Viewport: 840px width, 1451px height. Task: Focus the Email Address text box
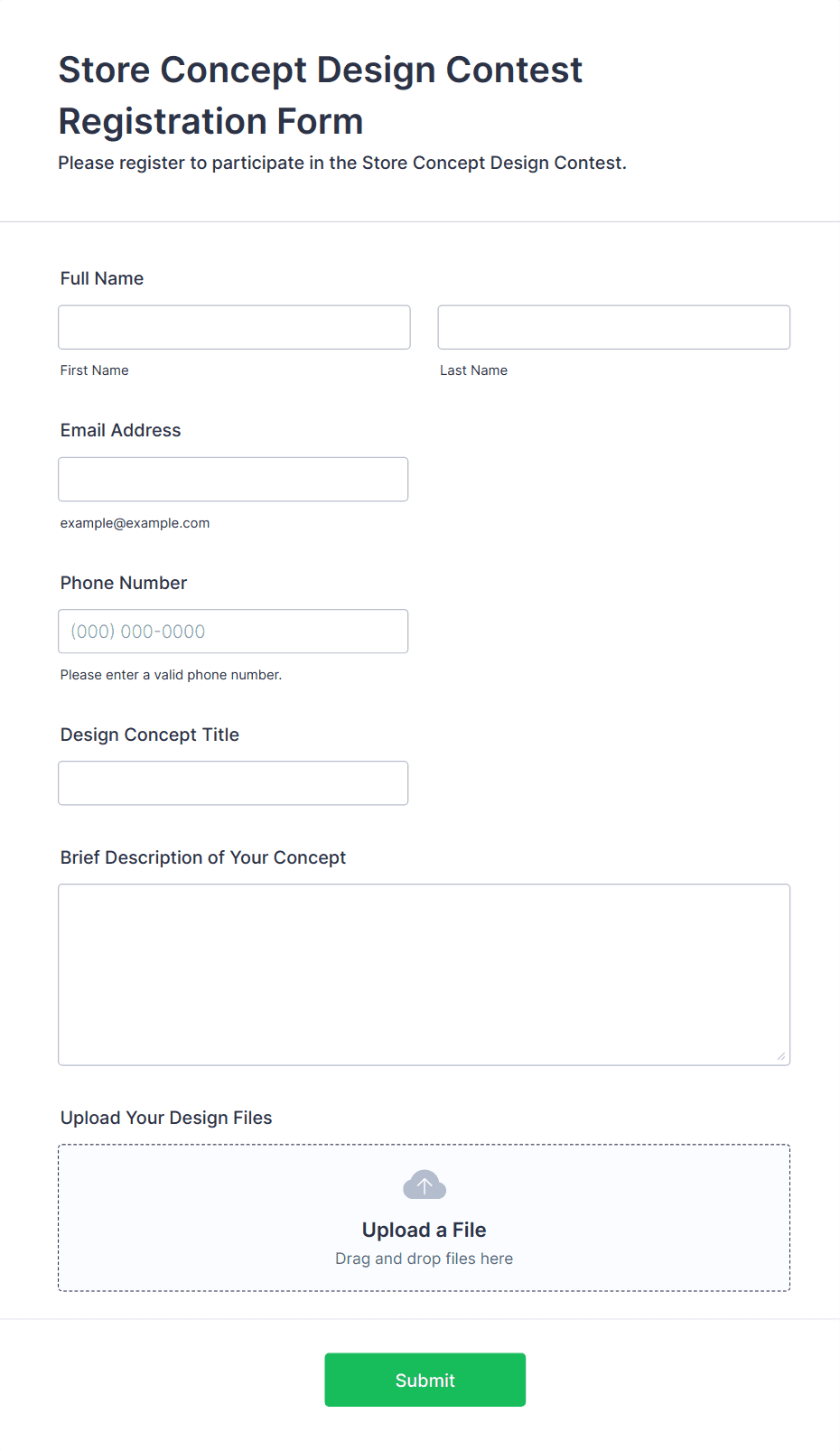point(233,479)
